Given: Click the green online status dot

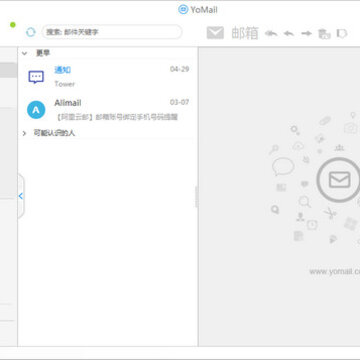Looking at the screenshot, I should pos(13,25).
